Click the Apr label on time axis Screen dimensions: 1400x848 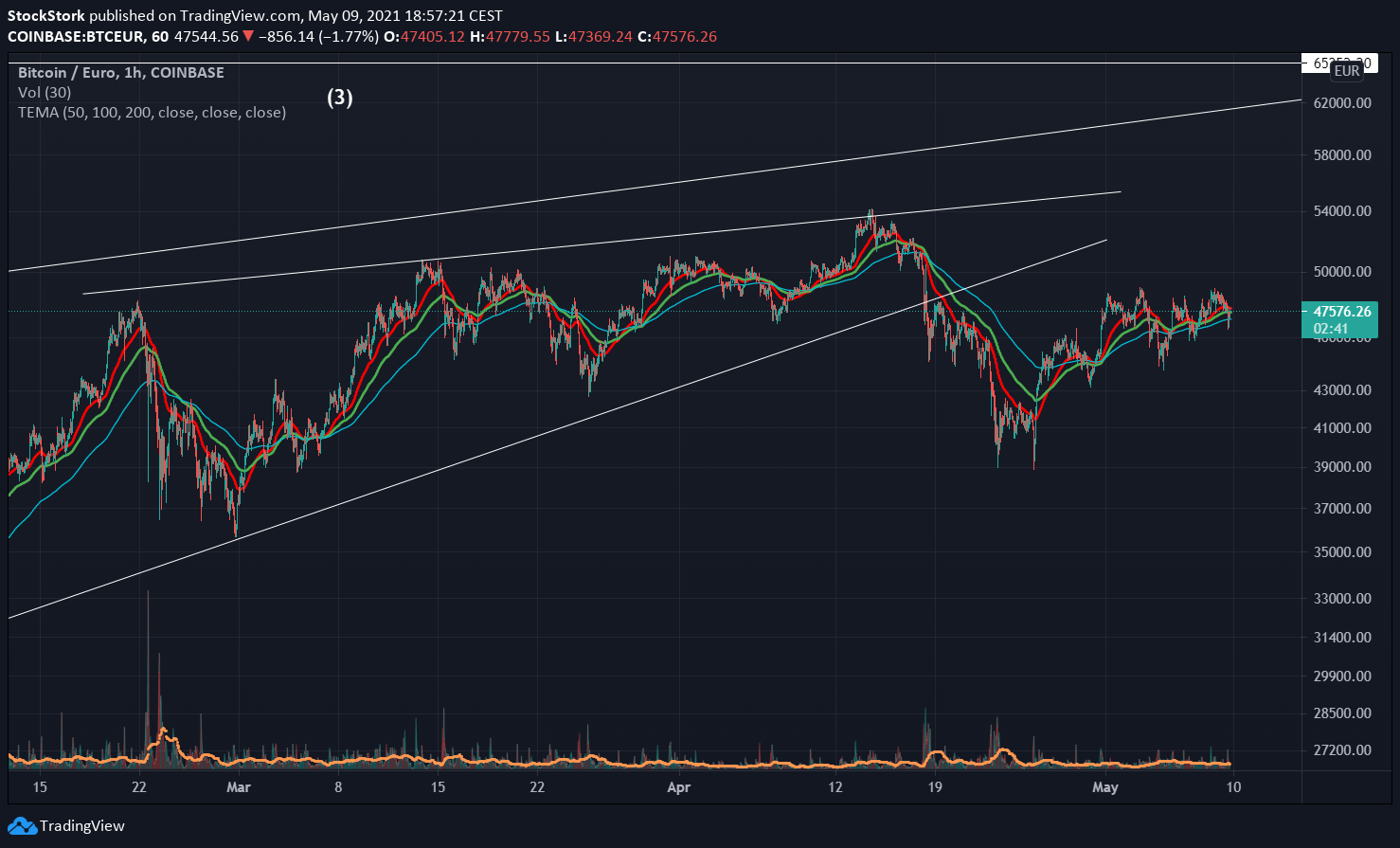[679, 787]
